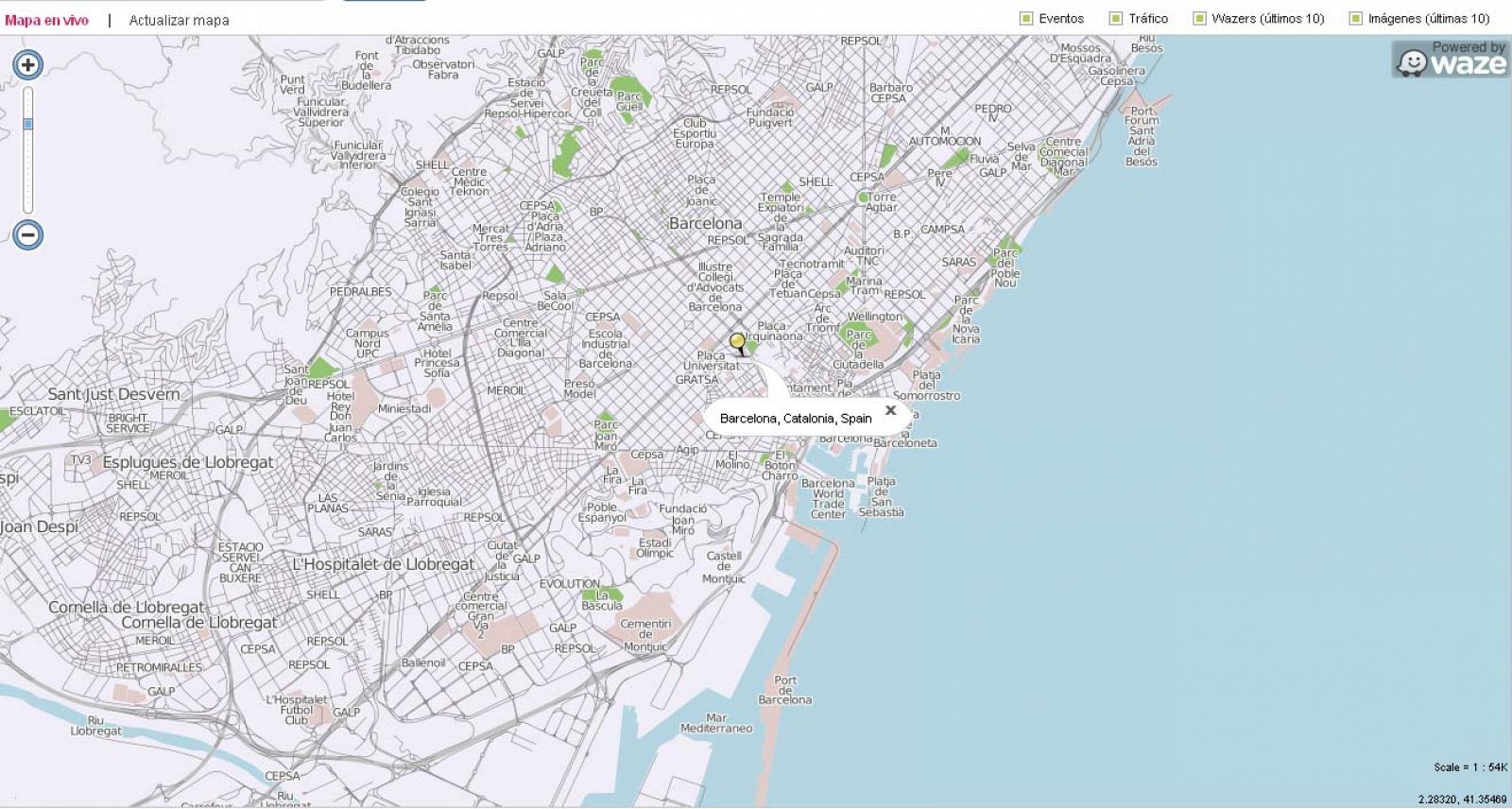1512x809 pixels.
Task: Click the Funicular Vallvidrera Superior label
Action: coord(321,112)
